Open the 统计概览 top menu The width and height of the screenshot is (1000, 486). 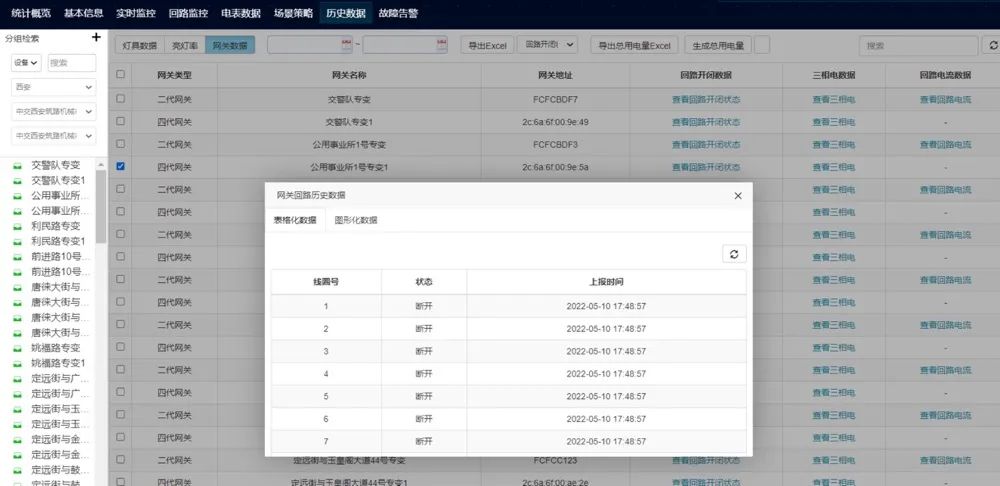pos(31,13)
